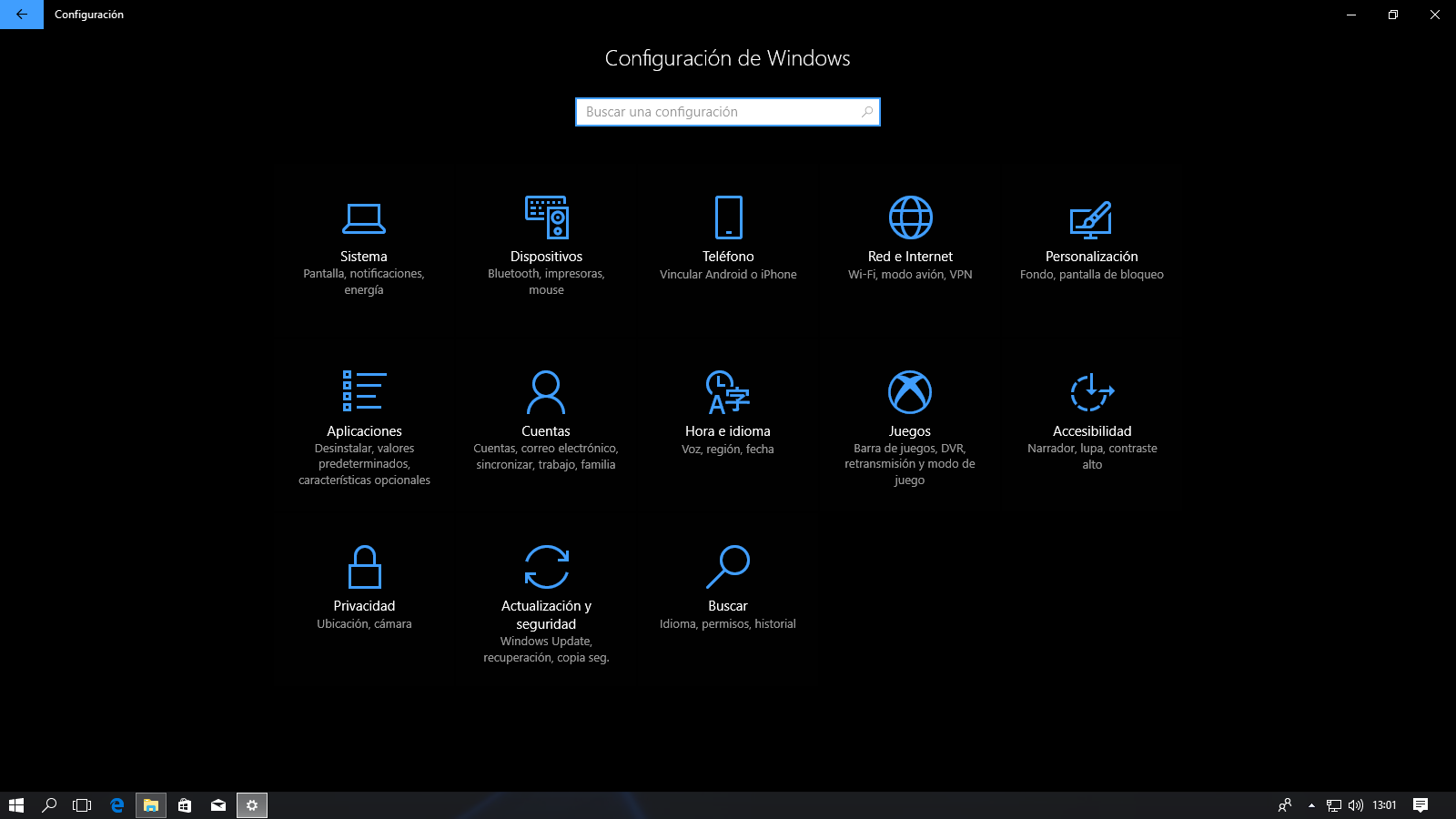Open Task View on the taskbar
This screenshot has width=1456, height=819.
pos(82,805)
